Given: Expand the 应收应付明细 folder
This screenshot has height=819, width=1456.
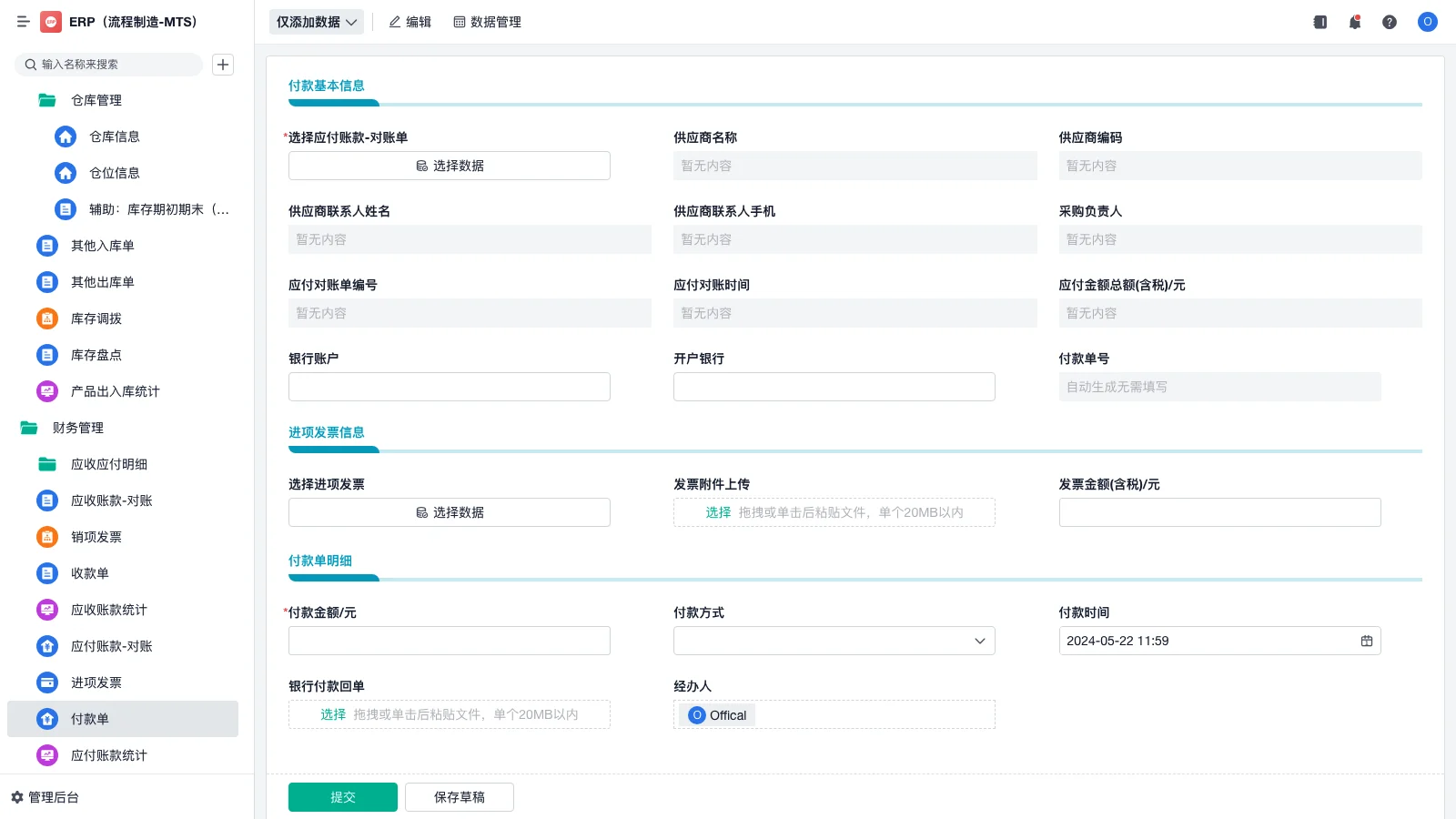Looking at the screenshot, I should point(47,464).
